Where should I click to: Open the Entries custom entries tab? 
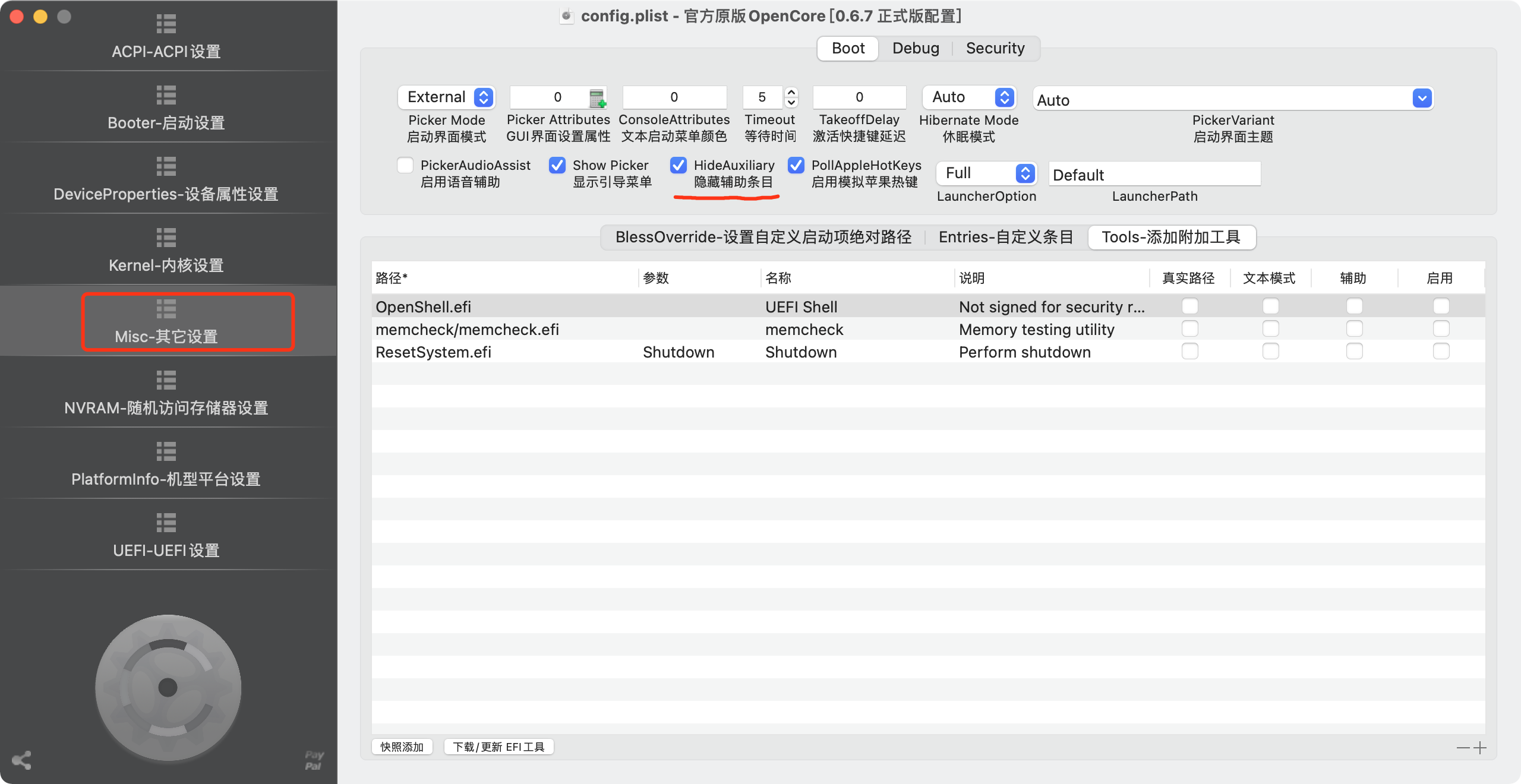[x=1006, y=237]
